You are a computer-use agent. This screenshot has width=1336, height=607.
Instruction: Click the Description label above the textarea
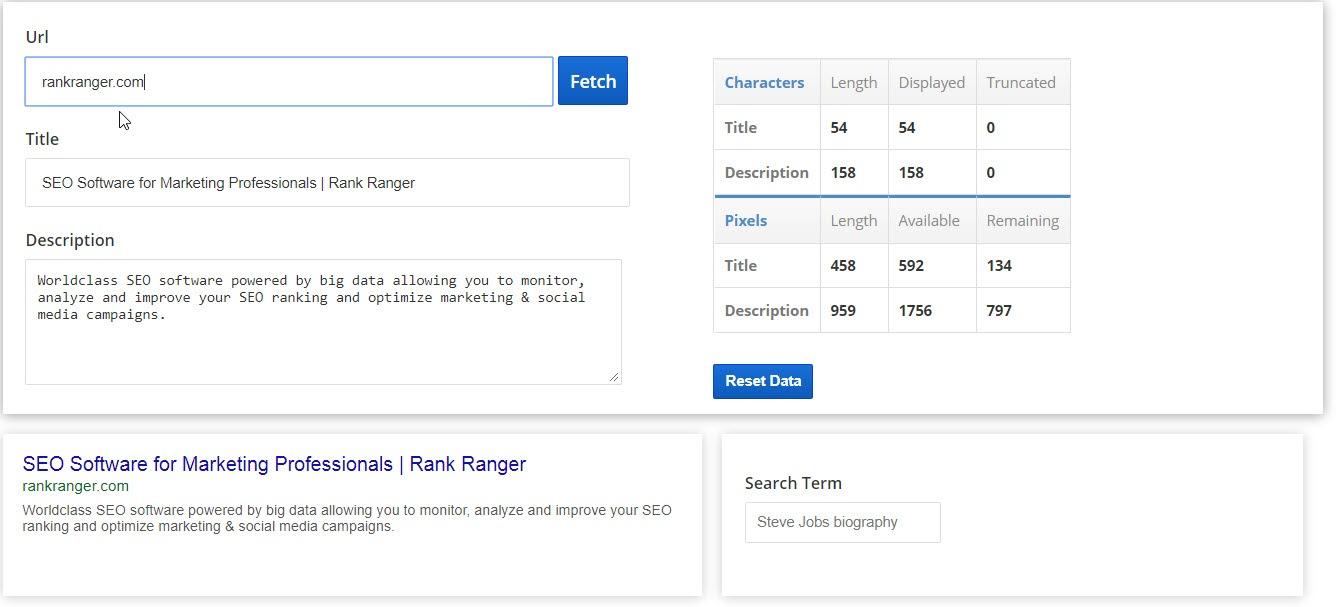click(x=70, y=240)
